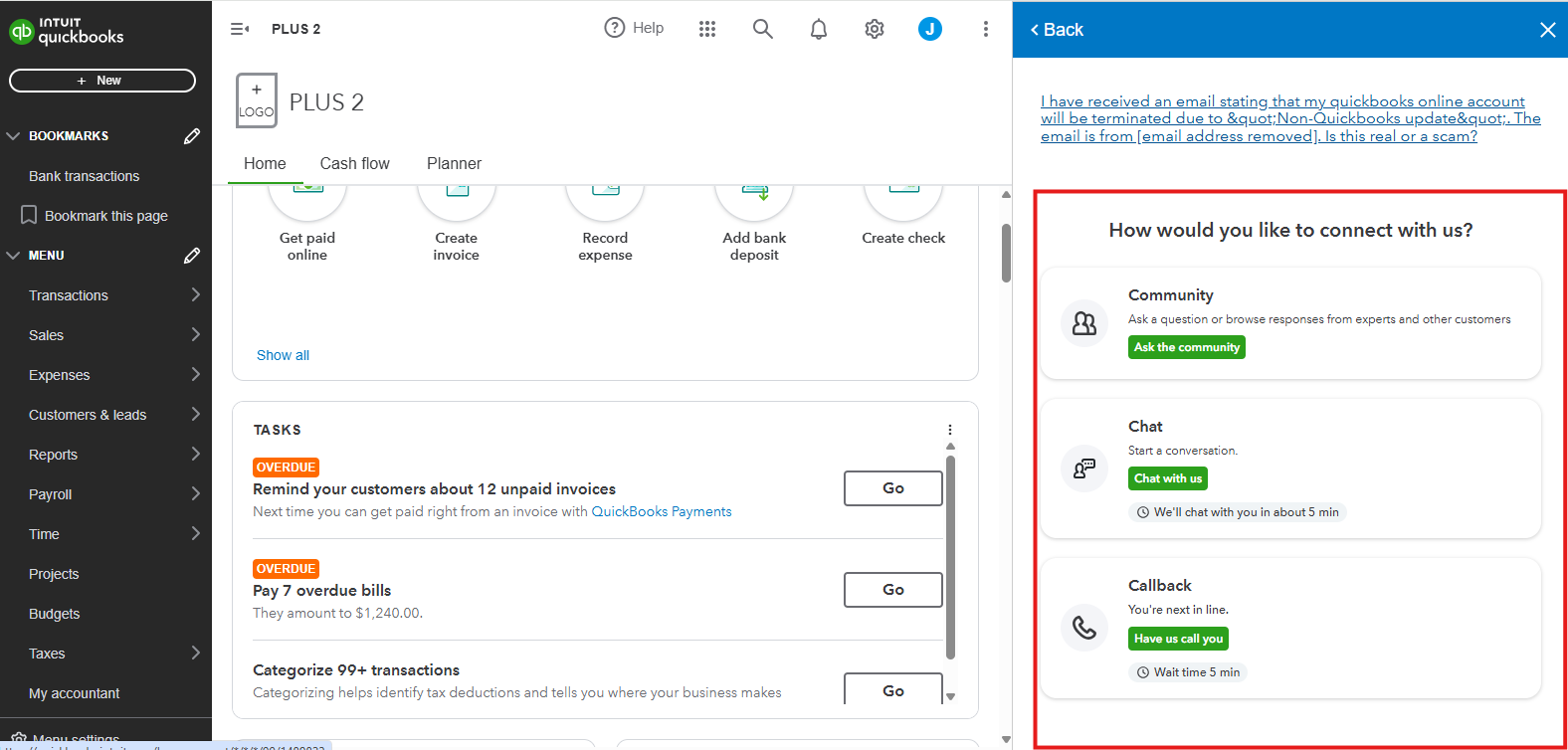The width and height of the screenshot is (1568, 750).
Task: Click the Chat conversation icon
Action: pyautogui.click(x=1084, y=469)
